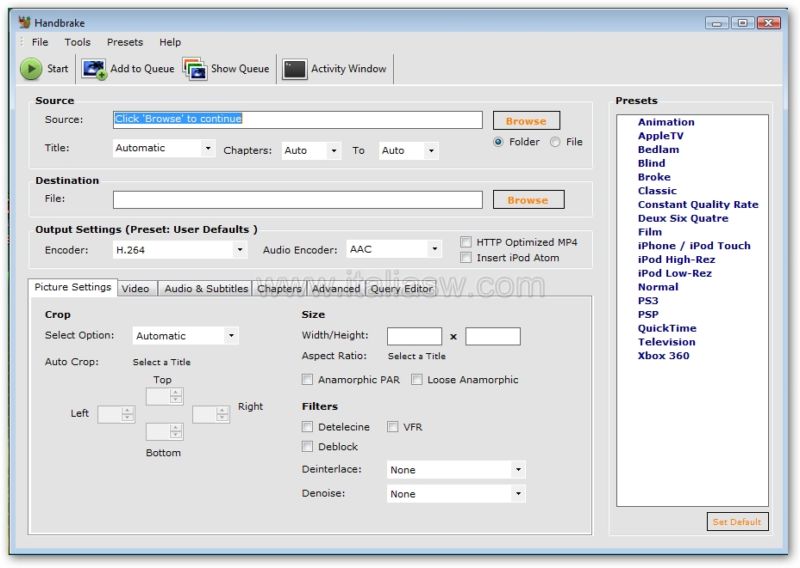Select the Animation preset
Viewport: 800px width, 568px height.
[666, 122]
